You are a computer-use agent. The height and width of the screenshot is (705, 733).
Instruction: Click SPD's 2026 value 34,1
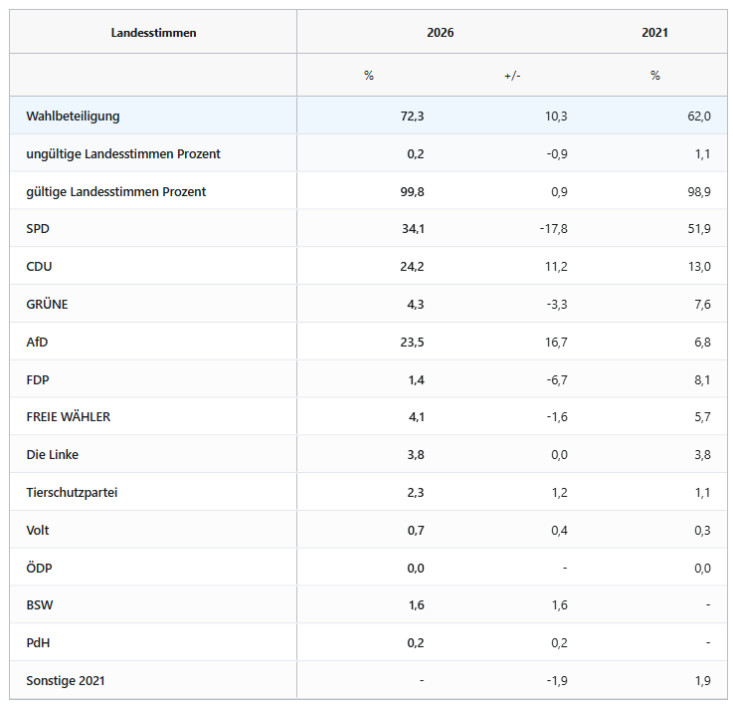click(411, 229)
